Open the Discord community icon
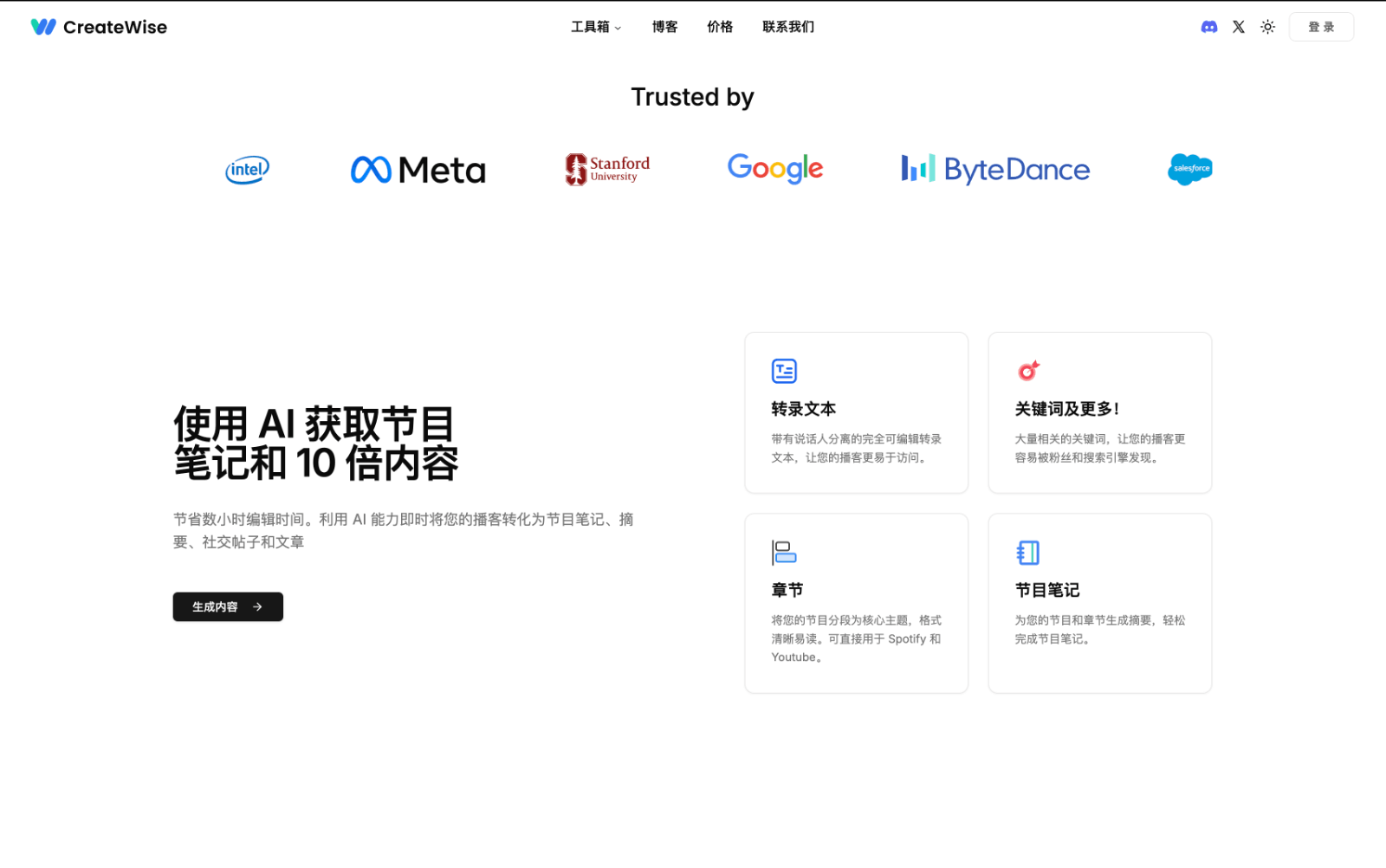 pos(1209,27)
